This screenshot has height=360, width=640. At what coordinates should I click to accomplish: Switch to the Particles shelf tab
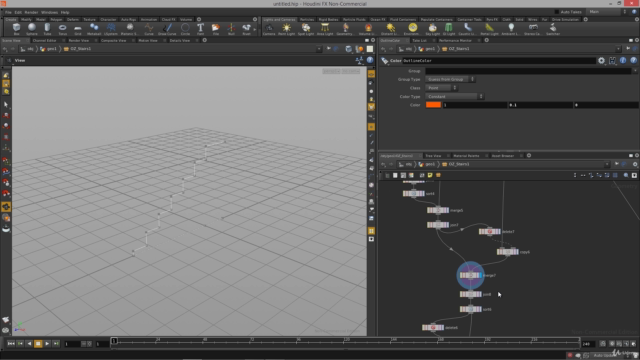307,19
